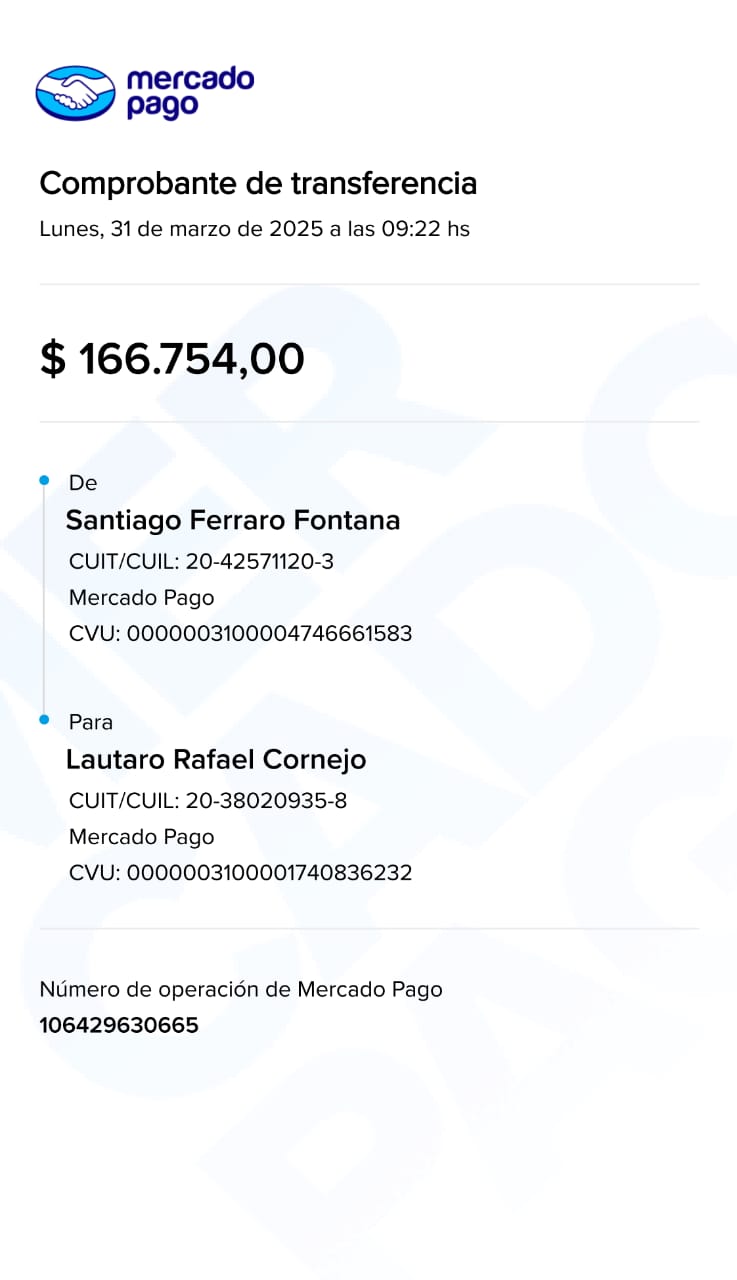The width and height of the screenshot is (737, 1280).
Task: Click the "Número de operación de Mercado Pago" label
Action: pyautogui.click(x=240, y=990)
